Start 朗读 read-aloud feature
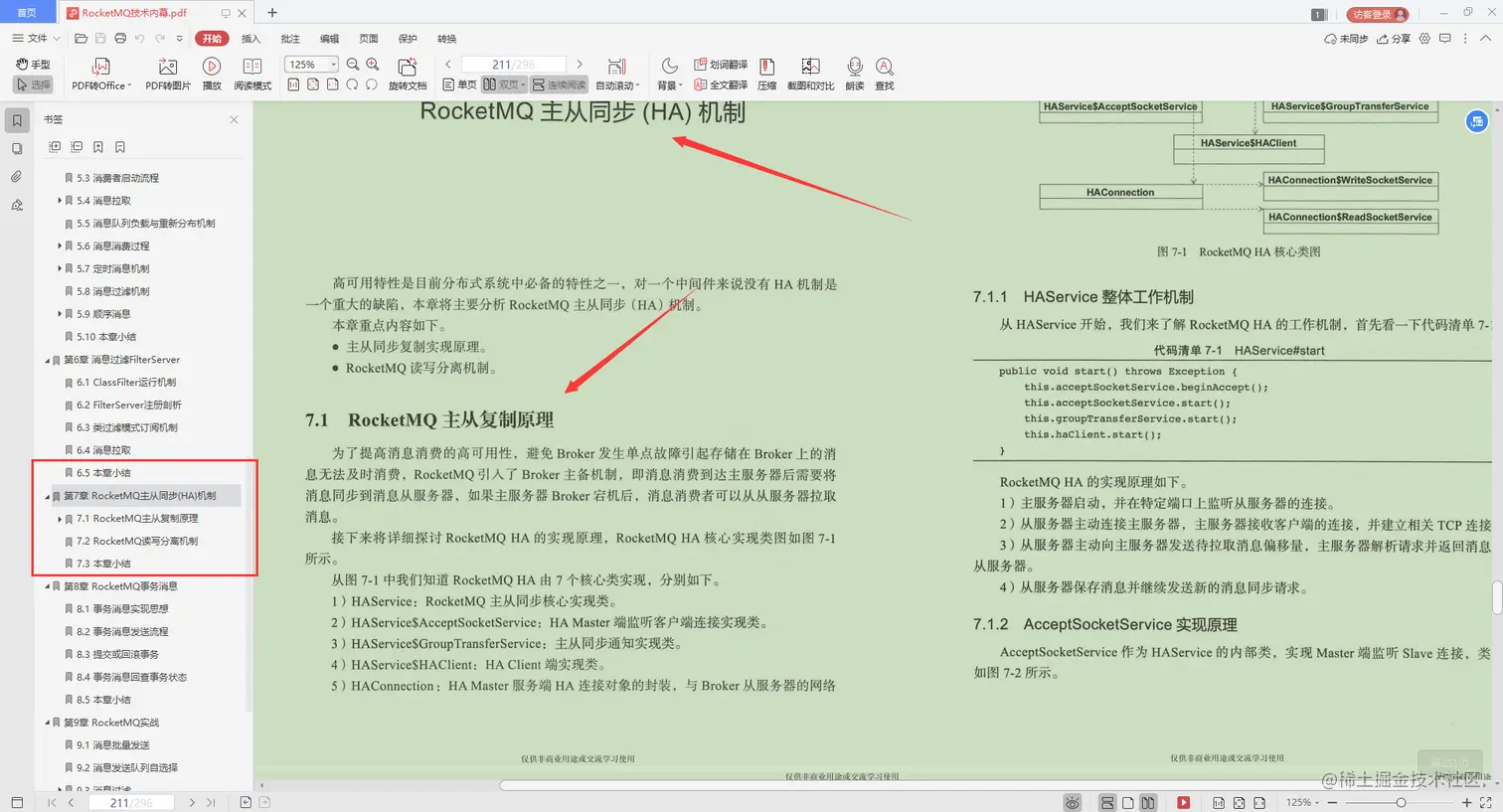This screenshot has width=1503, height=812. click(x=854, y=72)
